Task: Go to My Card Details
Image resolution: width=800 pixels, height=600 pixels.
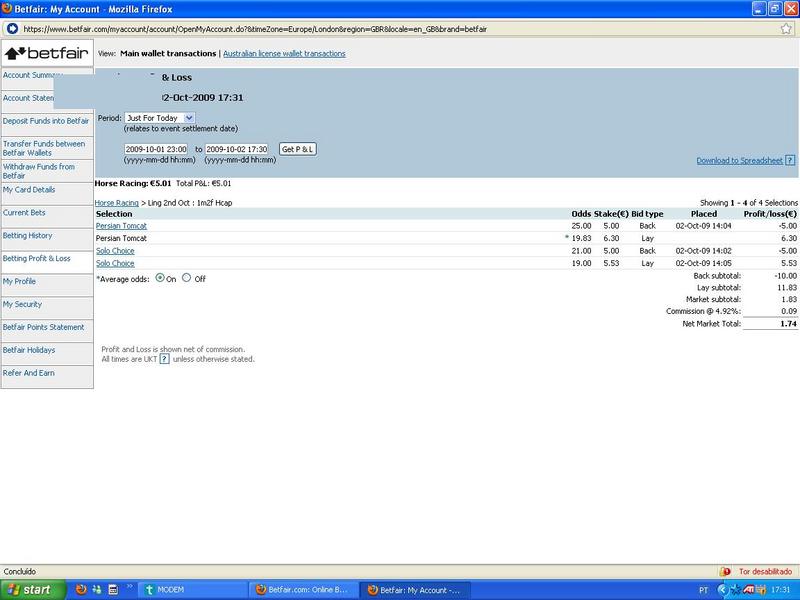Action: (x=29, y=189)
